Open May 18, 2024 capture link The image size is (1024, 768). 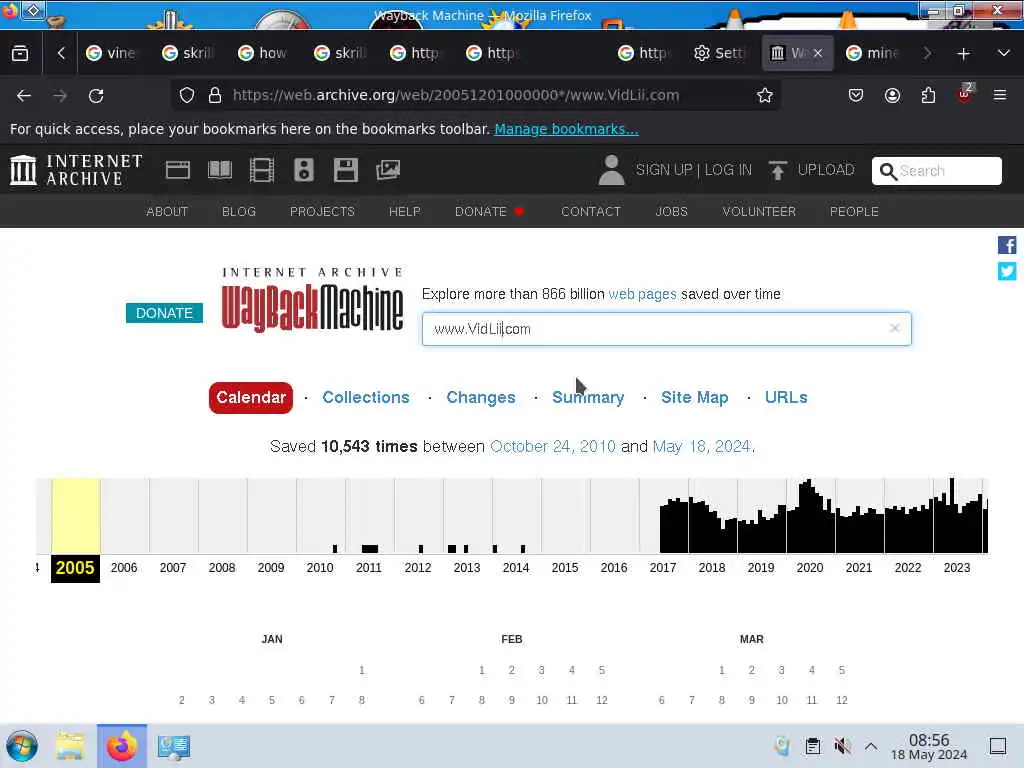(701, 446)
